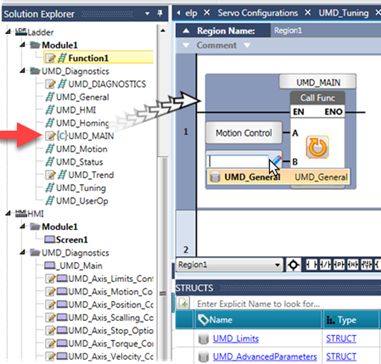The height and width of the screenshot is (364, 381).
Task: Select UMD_Axis_Limits screen in tree
Action: (110, 279)
